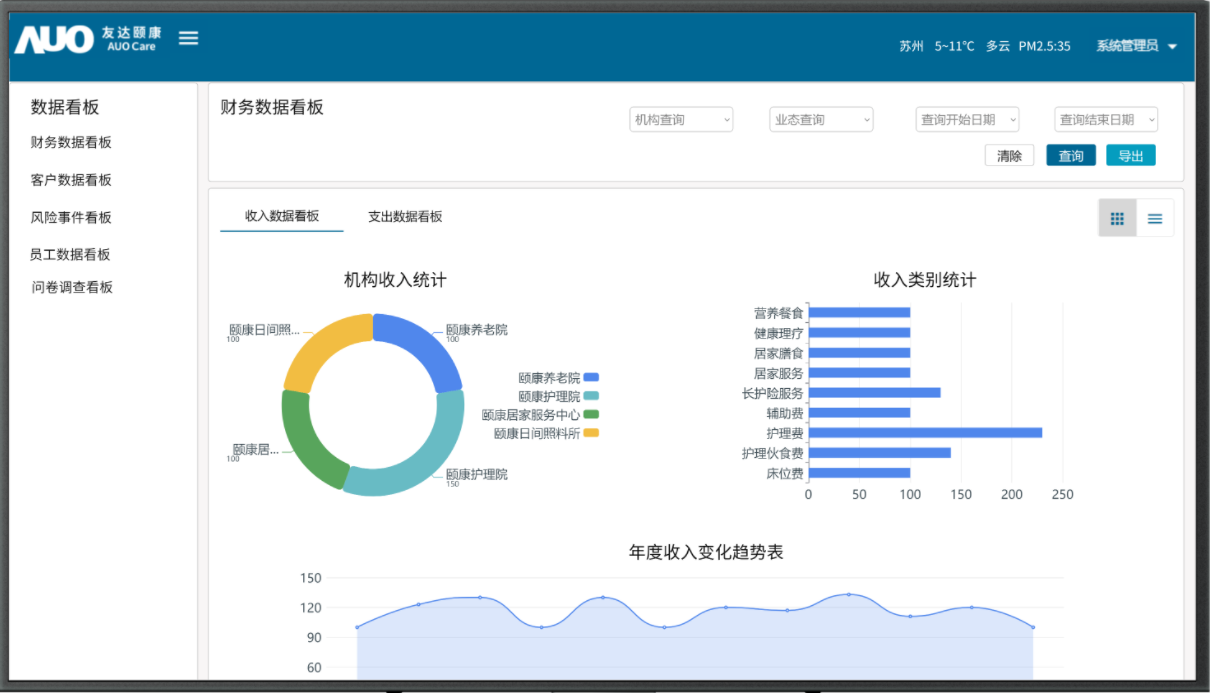Click the 导出 button
Viewport: 1210px width, 693px height.
click(x=1131, y=156)
